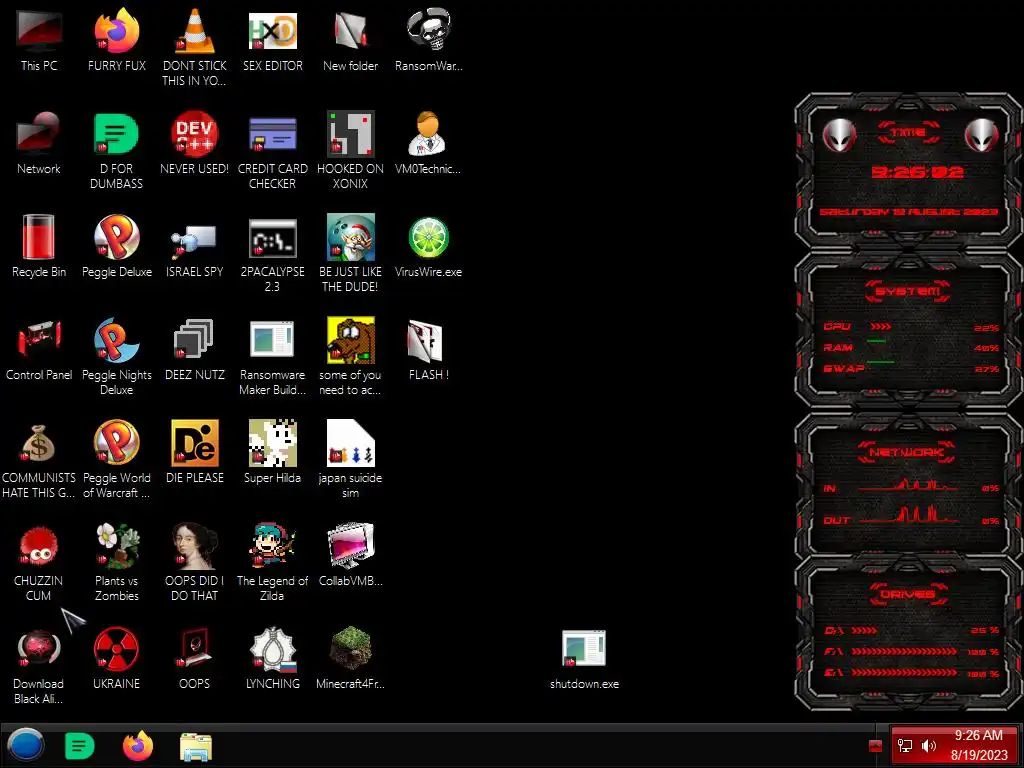Launch the green pinned taskbar app
This screenshot has width=1024, height=768.
(80, 746)
